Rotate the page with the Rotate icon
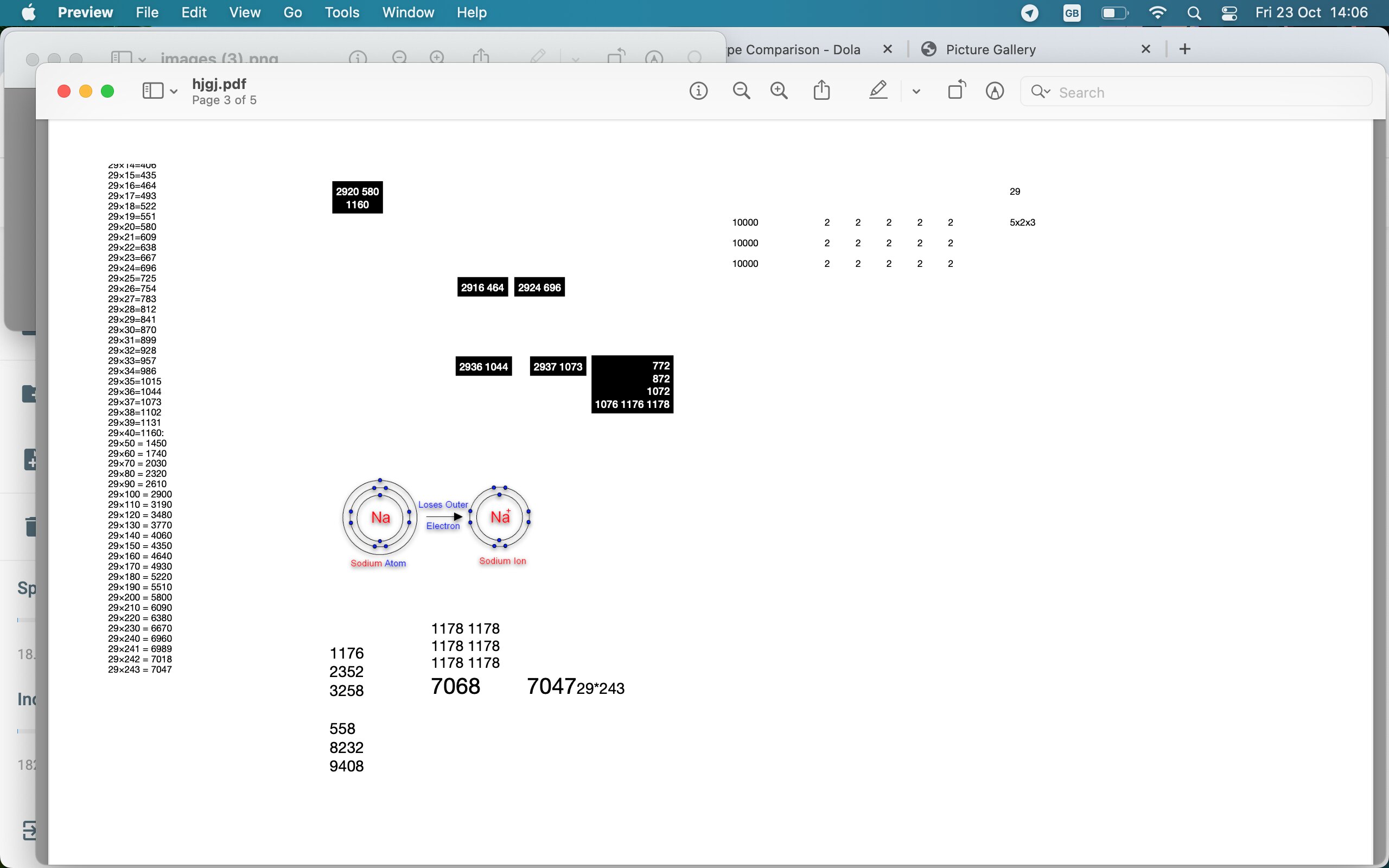The image size is (1389, 868). click(957, 90)
